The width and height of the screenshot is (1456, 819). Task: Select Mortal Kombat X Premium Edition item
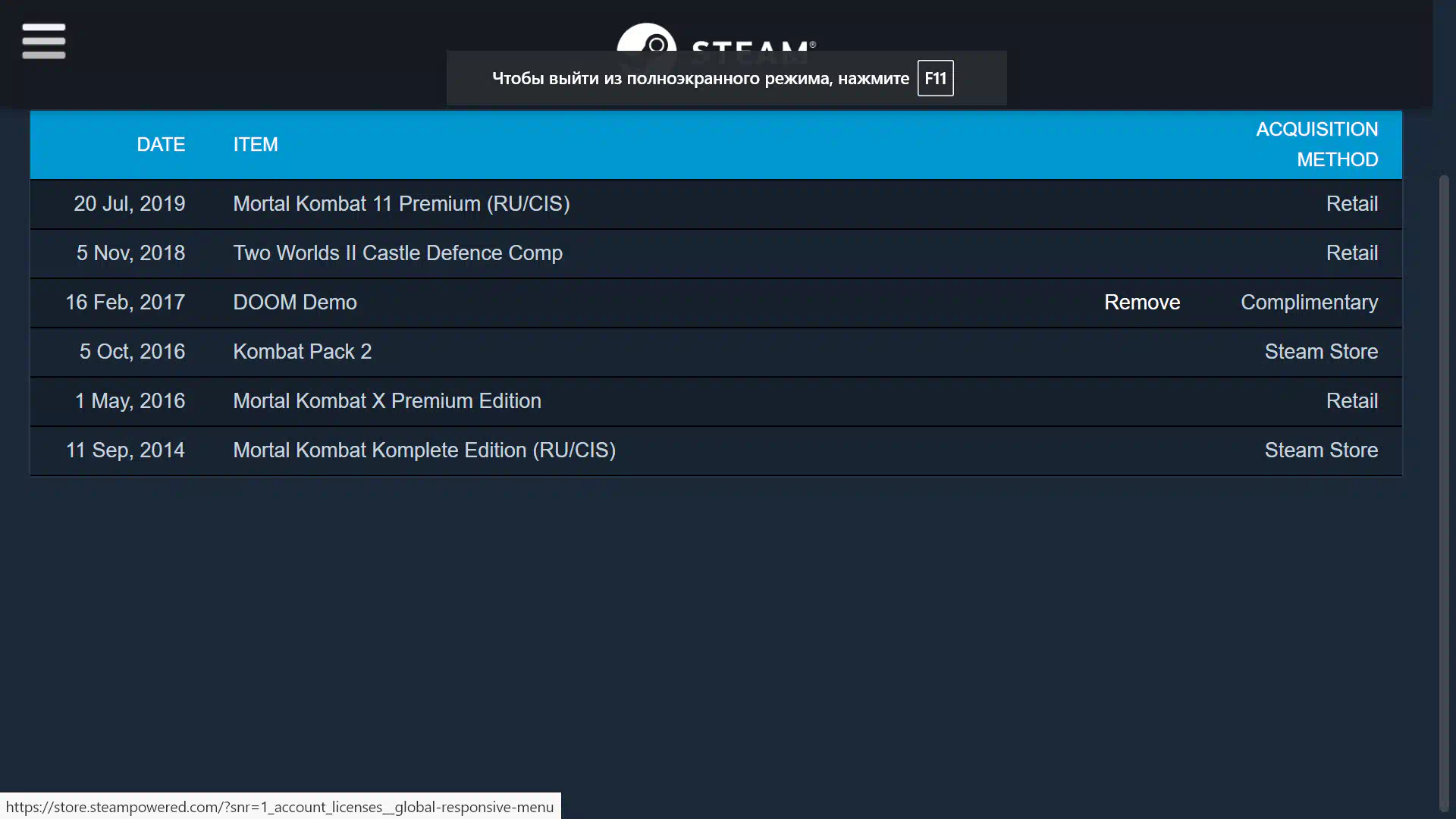coord(387,401)
